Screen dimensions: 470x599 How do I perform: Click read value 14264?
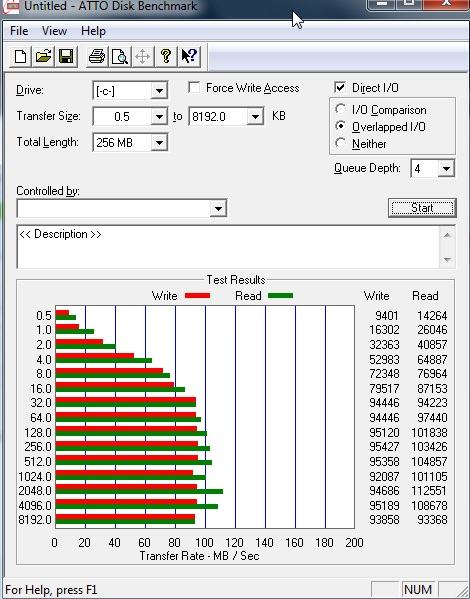pyautogui.click(x=432, y=316)
